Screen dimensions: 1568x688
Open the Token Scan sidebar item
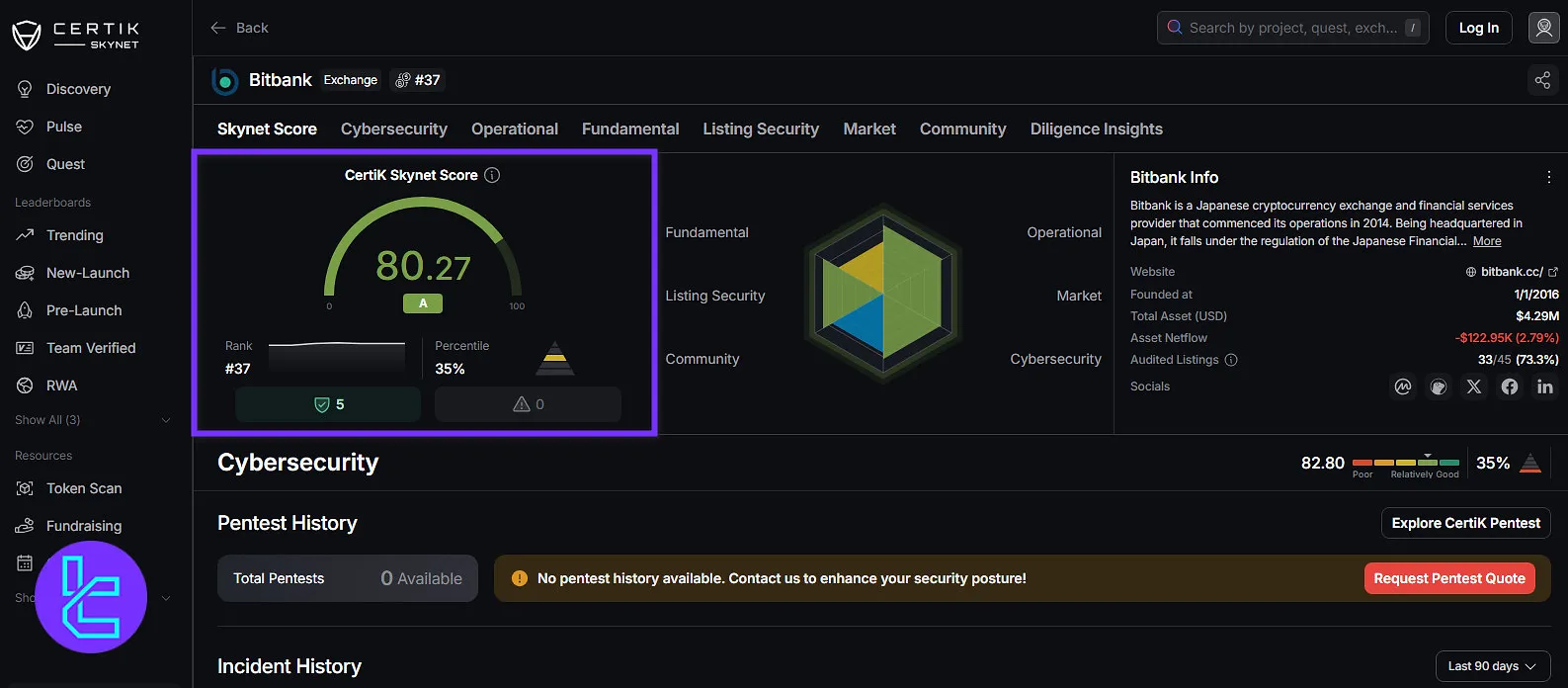click(x=84, y=488)
